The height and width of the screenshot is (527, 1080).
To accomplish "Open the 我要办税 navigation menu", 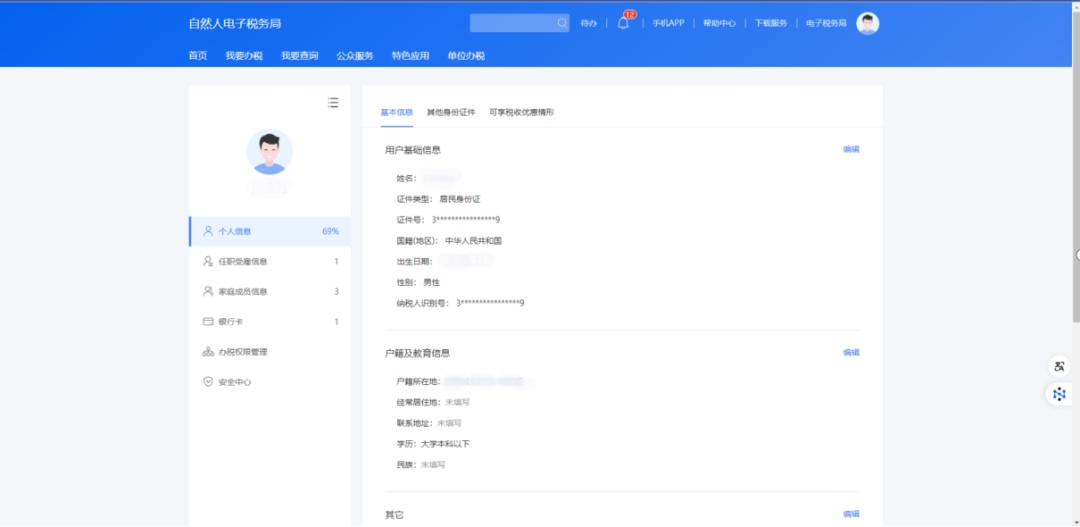I will point(244,56).
